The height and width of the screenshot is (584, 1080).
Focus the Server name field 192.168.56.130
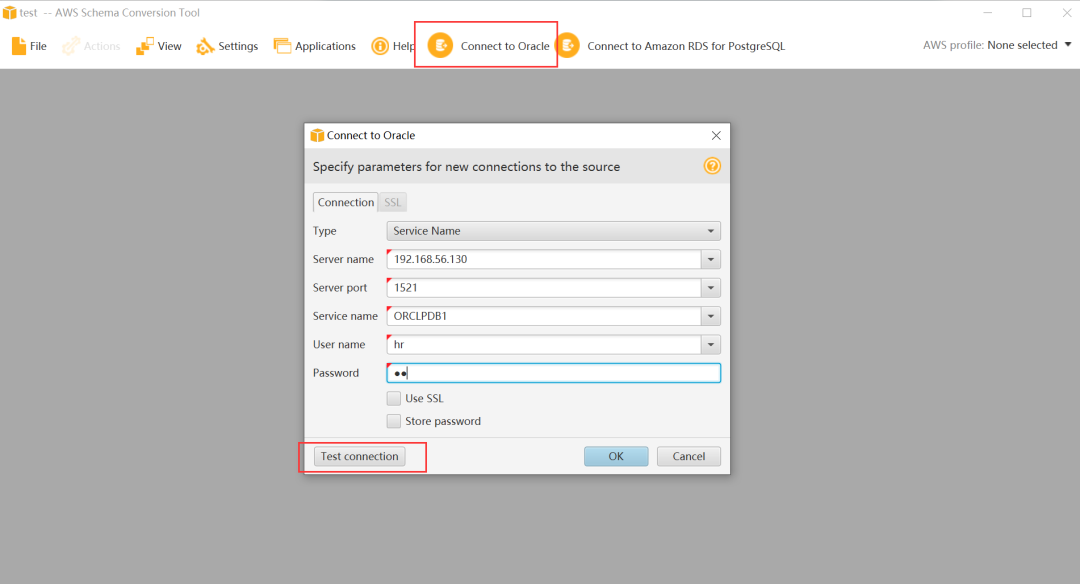point(544,260)
